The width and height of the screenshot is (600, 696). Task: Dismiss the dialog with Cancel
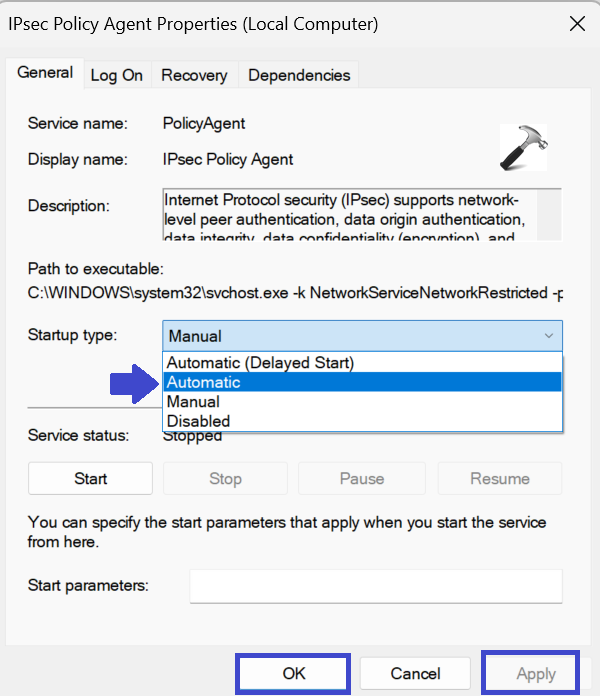[x=415, y=674]
